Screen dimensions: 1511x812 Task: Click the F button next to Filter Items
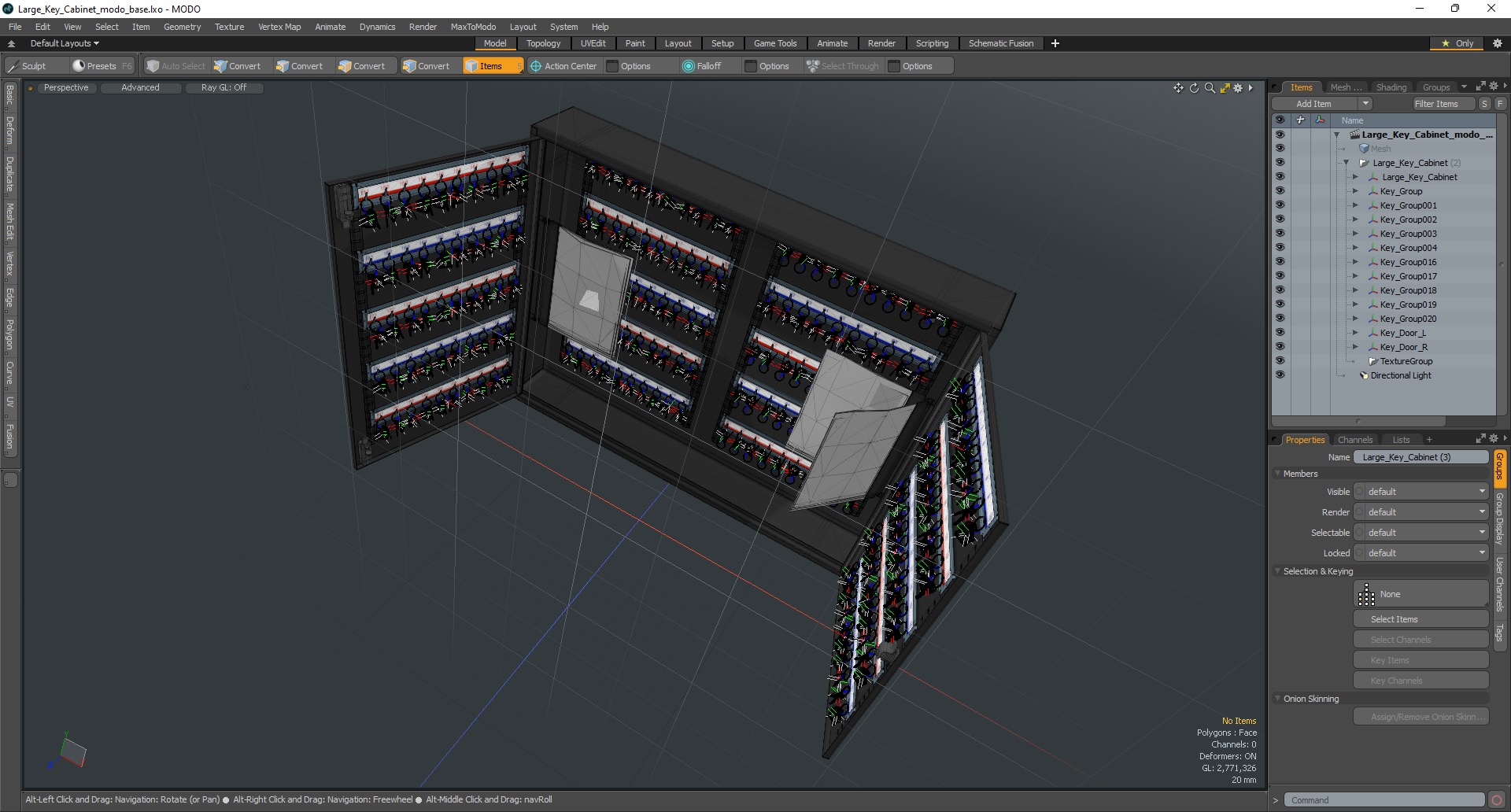tap(1500, 104)
